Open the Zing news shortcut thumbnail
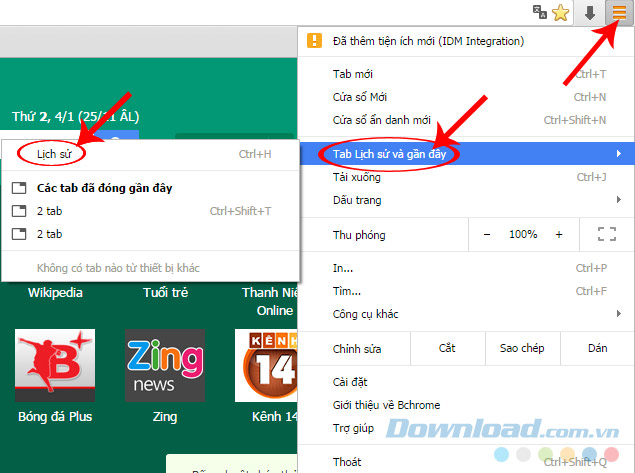The height and width of the screenshot is (473, 635). pyautogui.click(x=165, y=365)
